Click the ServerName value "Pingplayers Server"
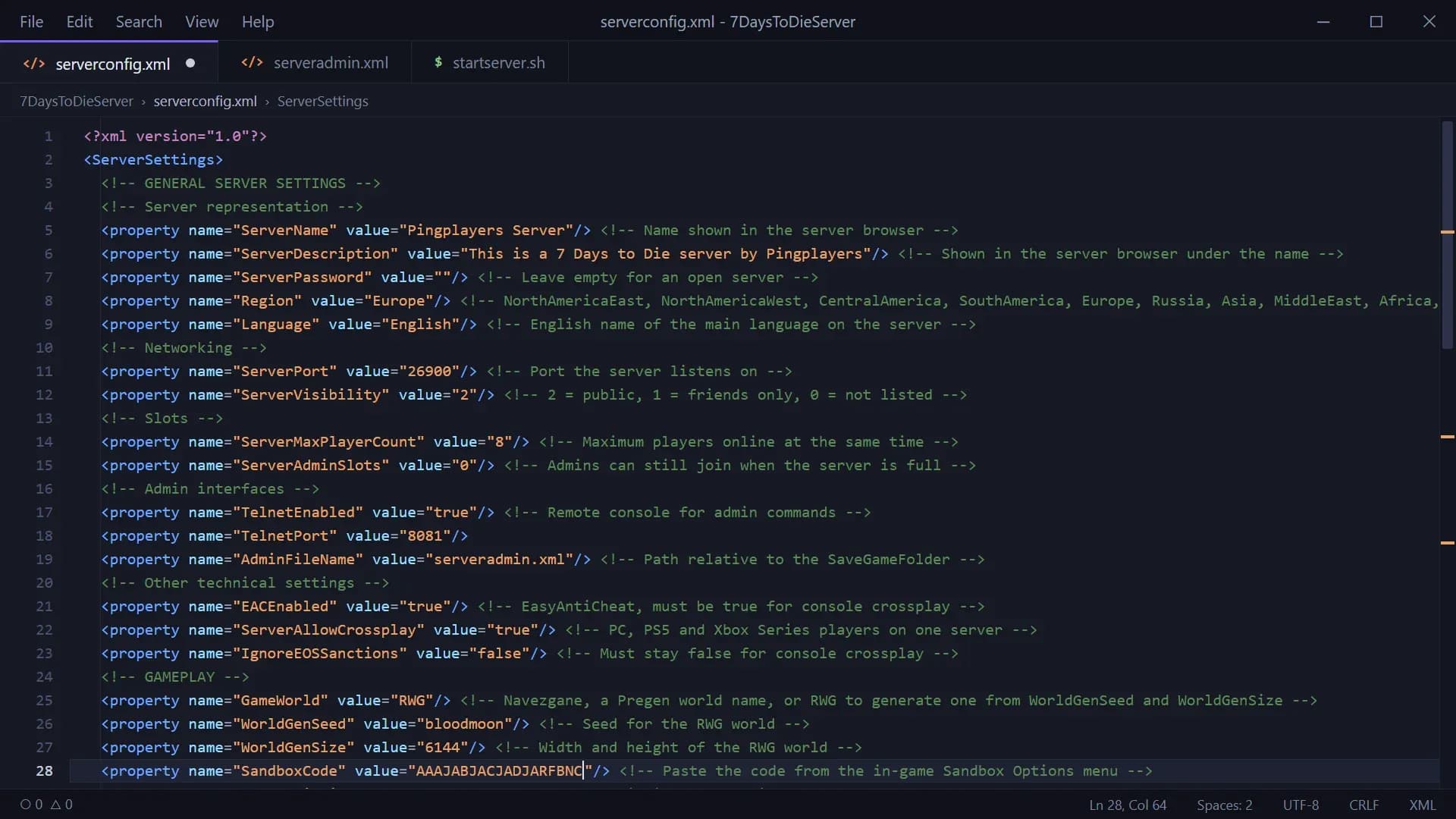 (x=486, y=230)
